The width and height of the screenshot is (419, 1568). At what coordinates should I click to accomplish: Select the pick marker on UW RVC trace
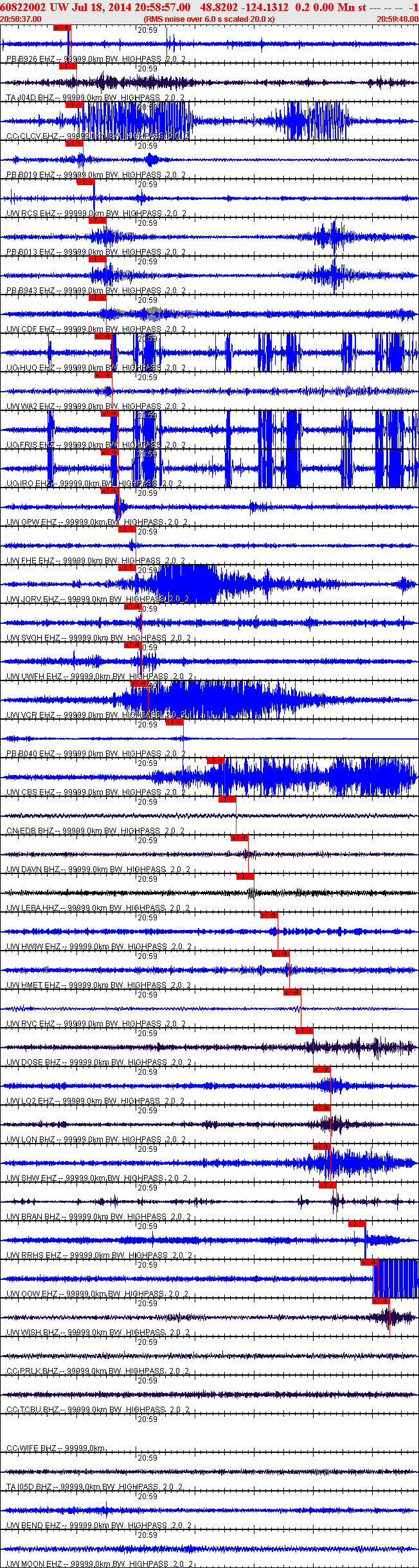point(292,992)
